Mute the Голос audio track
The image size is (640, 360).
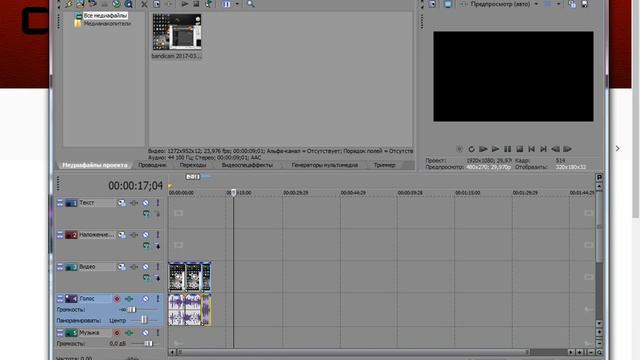coord(146,299)
